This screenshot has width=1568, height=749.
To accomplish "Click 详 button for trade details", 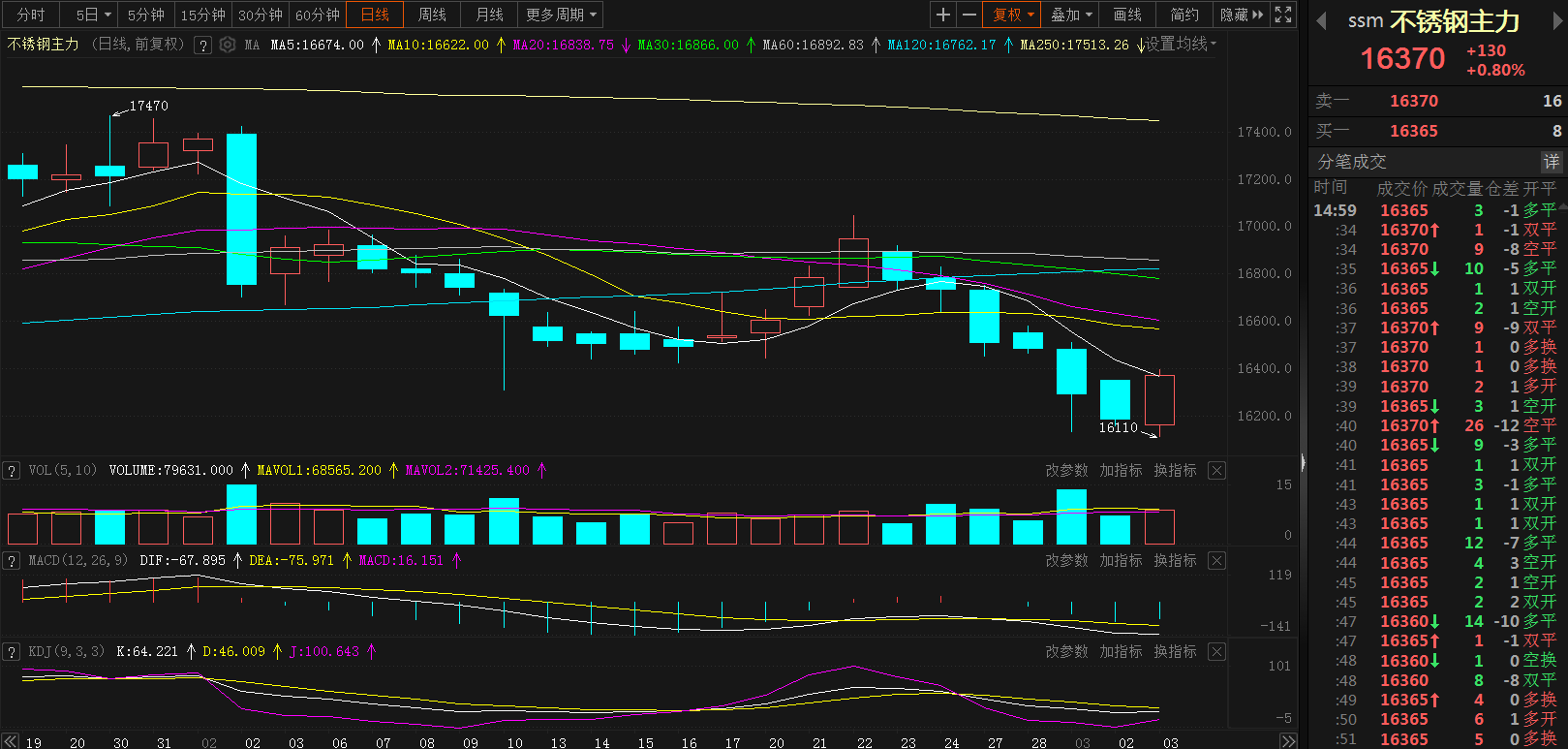I will tap(1552, 162).
